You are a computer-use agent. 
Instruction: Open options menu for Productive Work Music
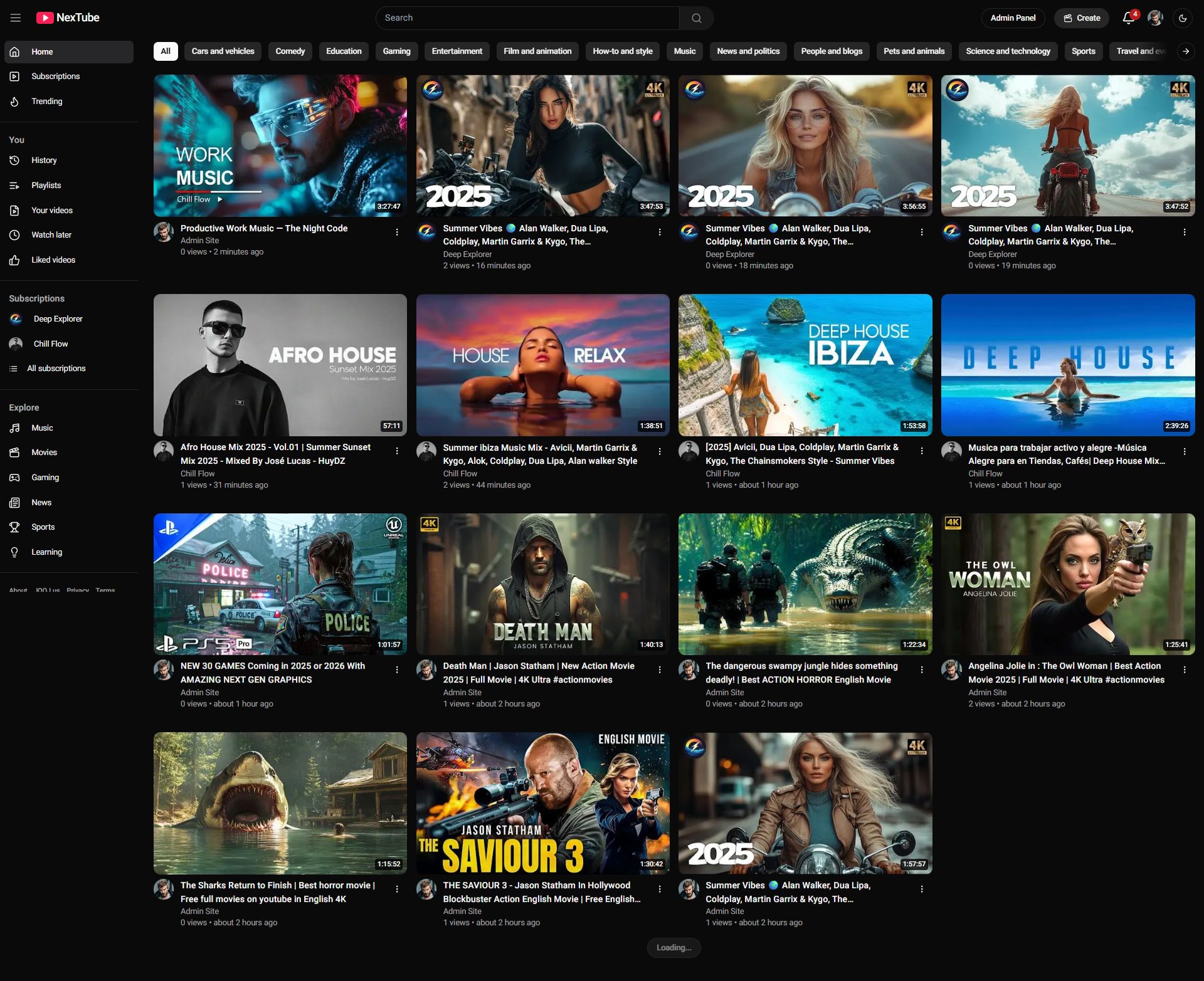tap(397, 232)
